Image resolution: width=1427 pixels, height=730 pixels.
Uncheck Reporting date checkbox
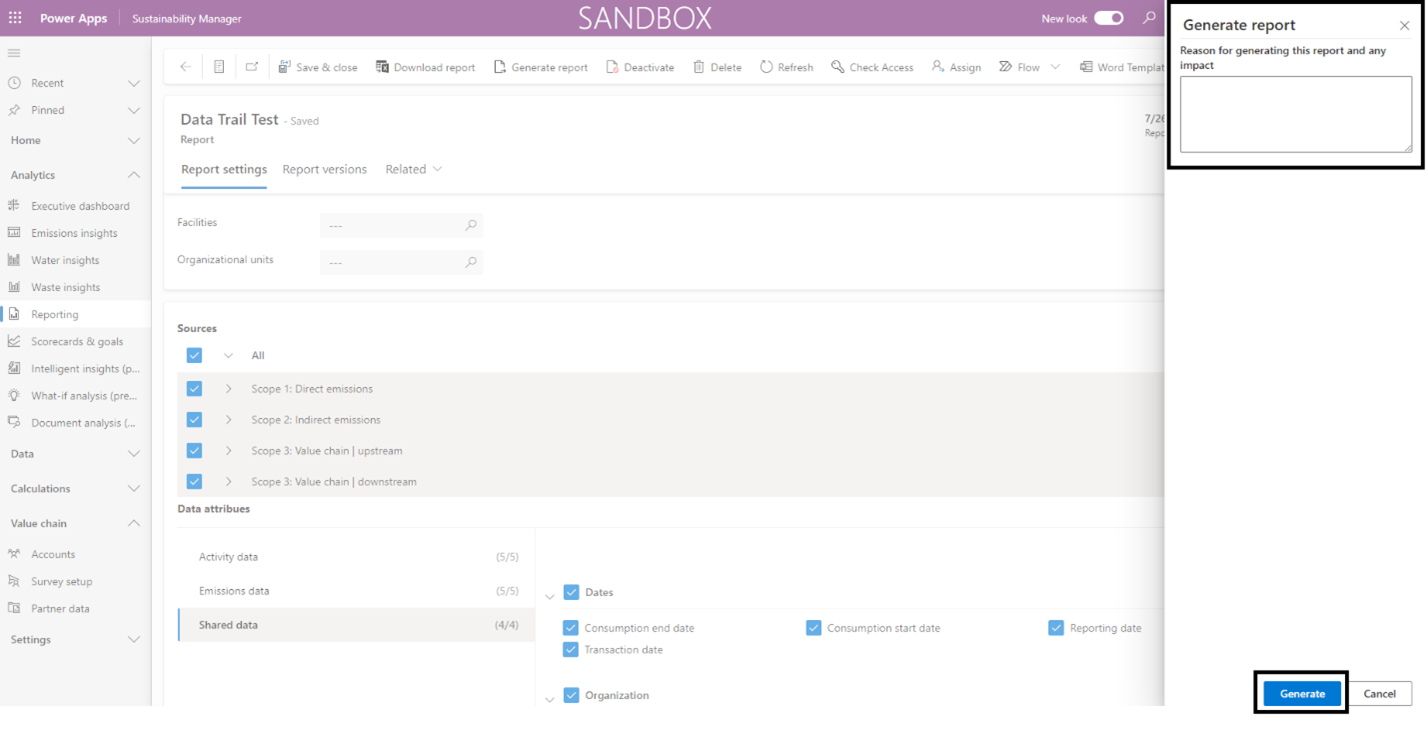[1056, 628]
